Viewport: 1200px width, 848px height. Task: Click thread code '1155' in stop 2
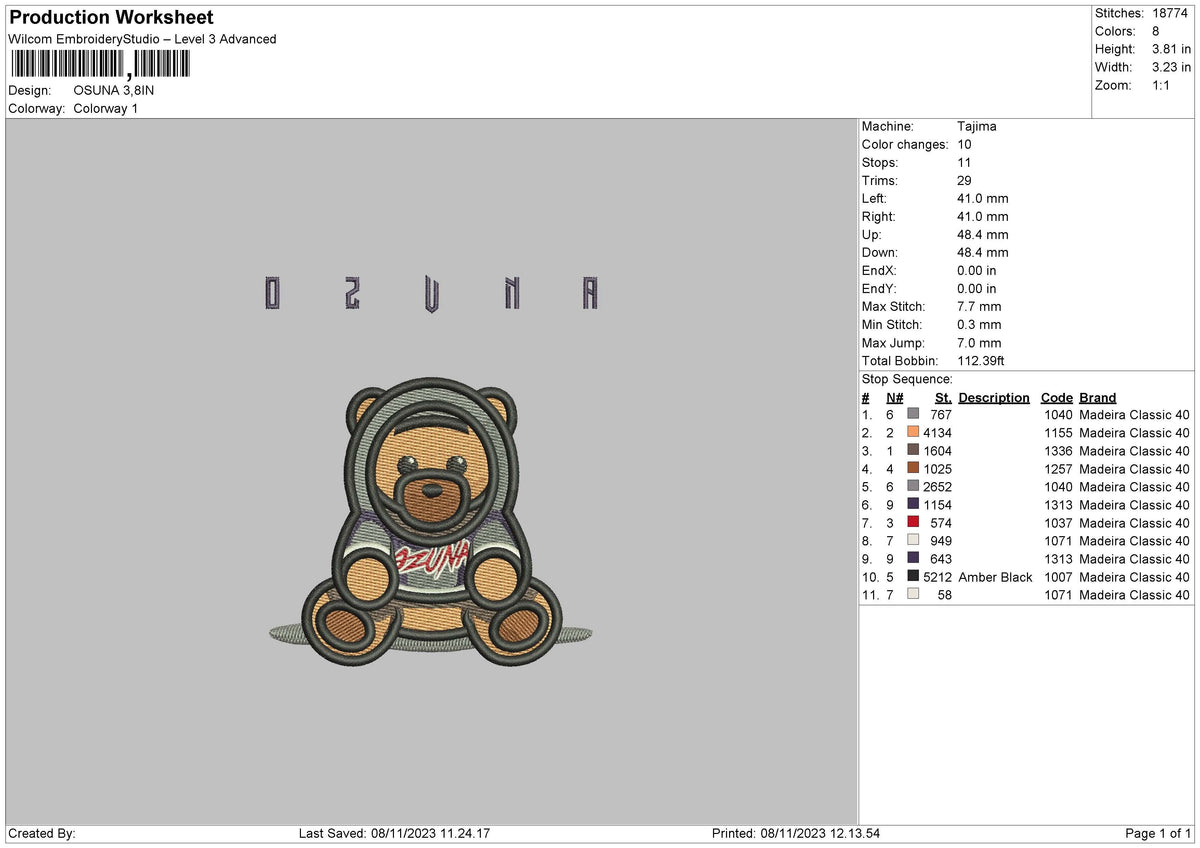click(x=1056, y=432)
